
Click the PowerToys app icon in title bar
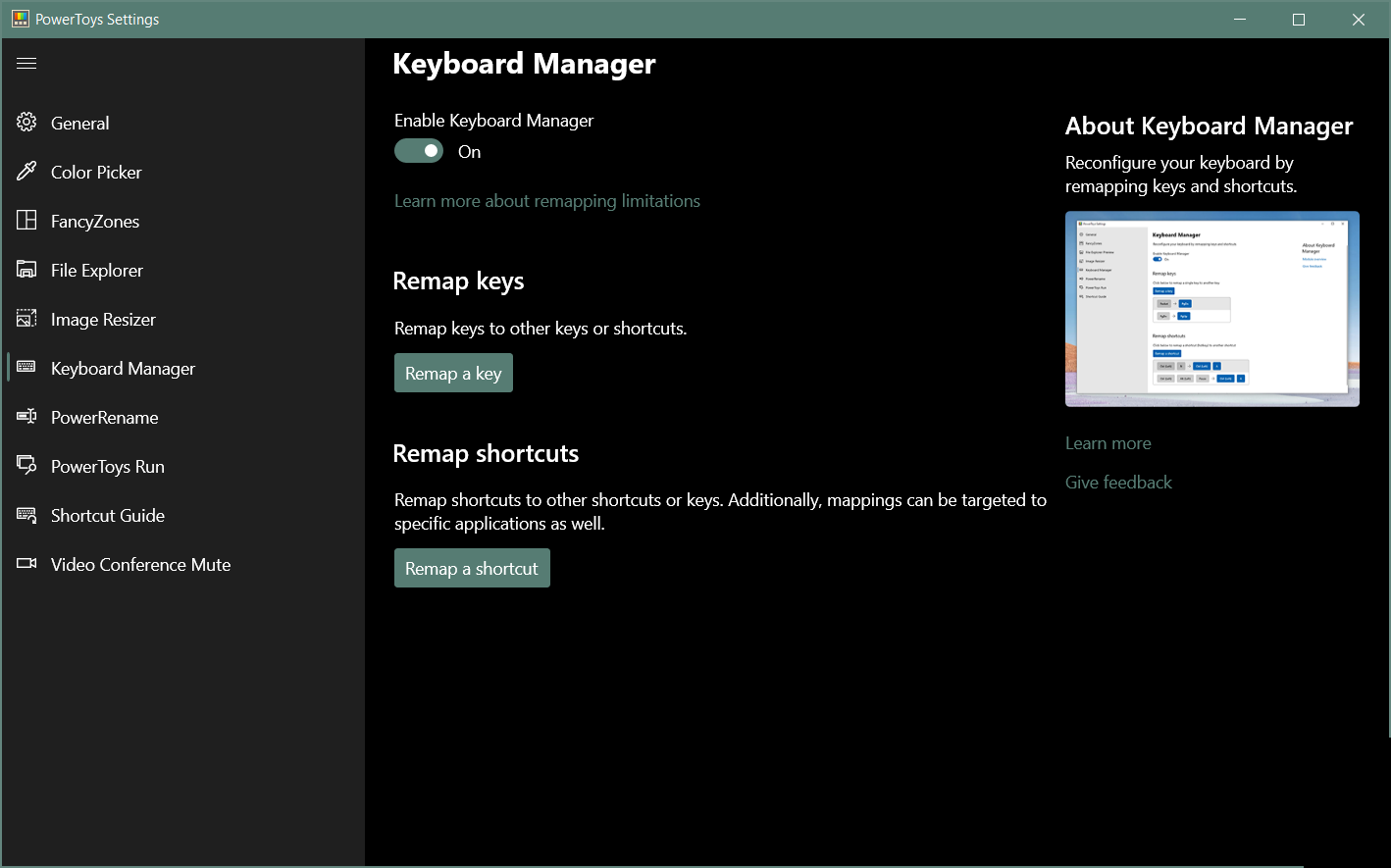(x=20, y=20)
